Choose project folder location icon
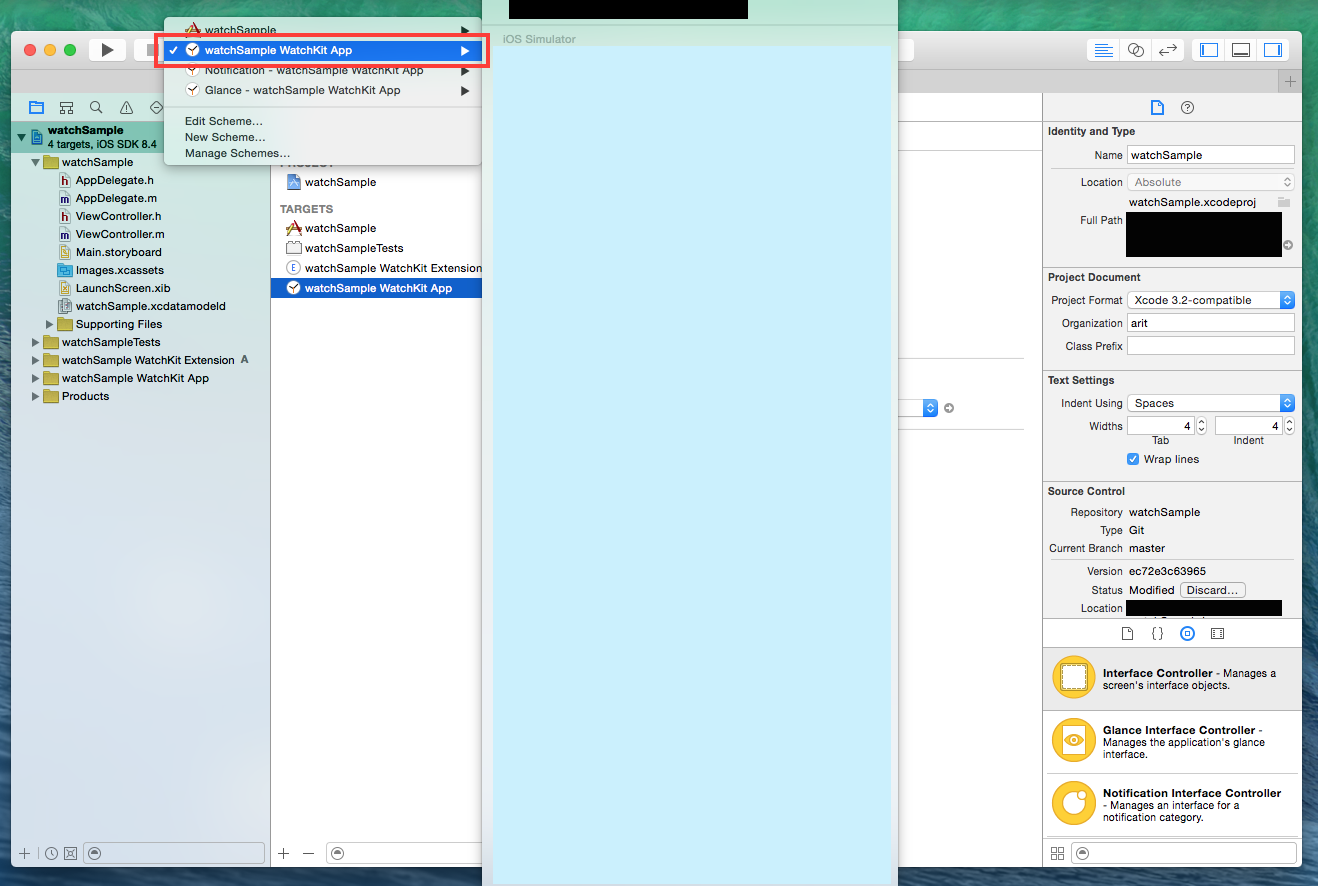This screenshot has width=1318, height=886. point(1284,202)
